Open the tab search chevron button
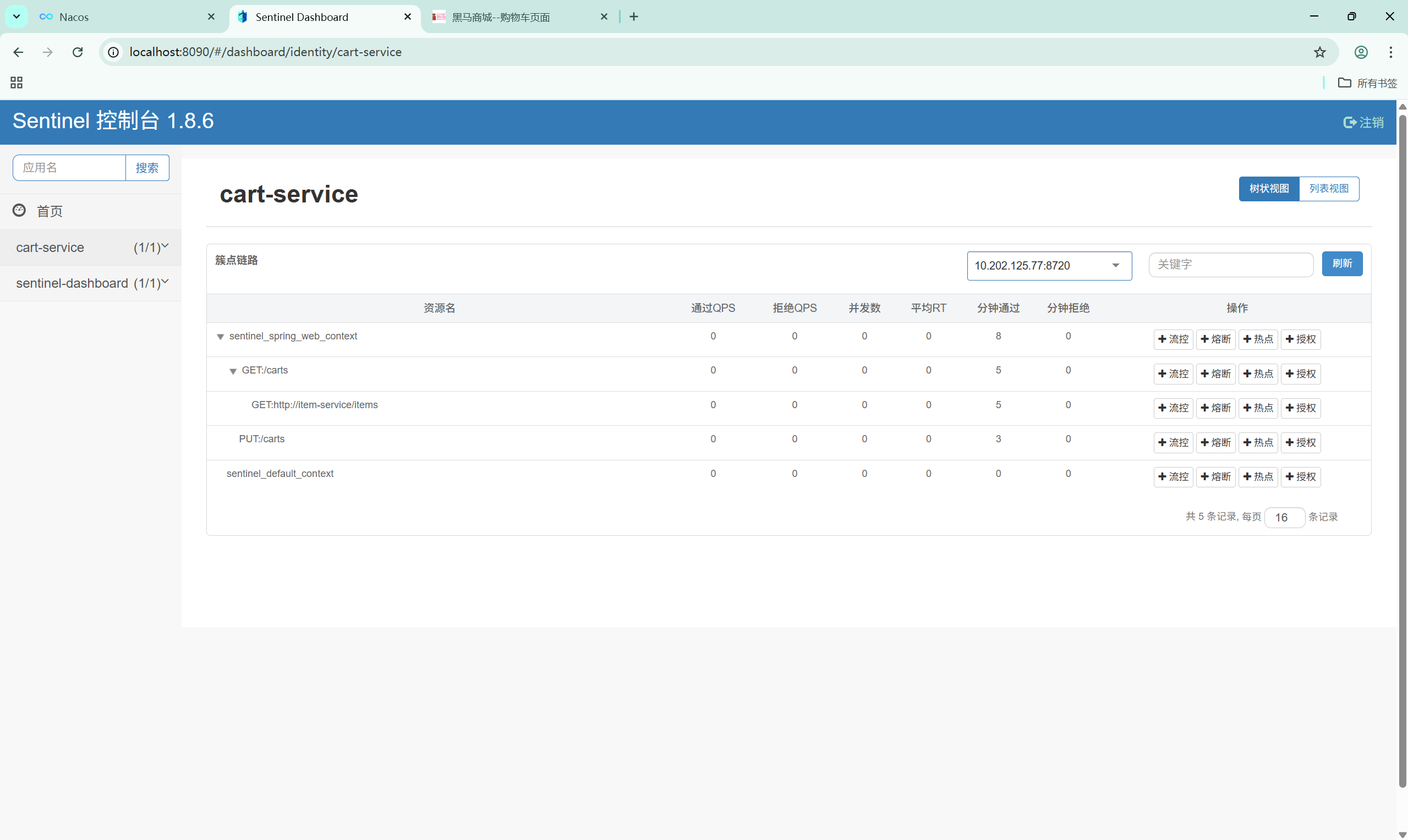This screenshot has height=840, width=1408. tap(17, 17)
